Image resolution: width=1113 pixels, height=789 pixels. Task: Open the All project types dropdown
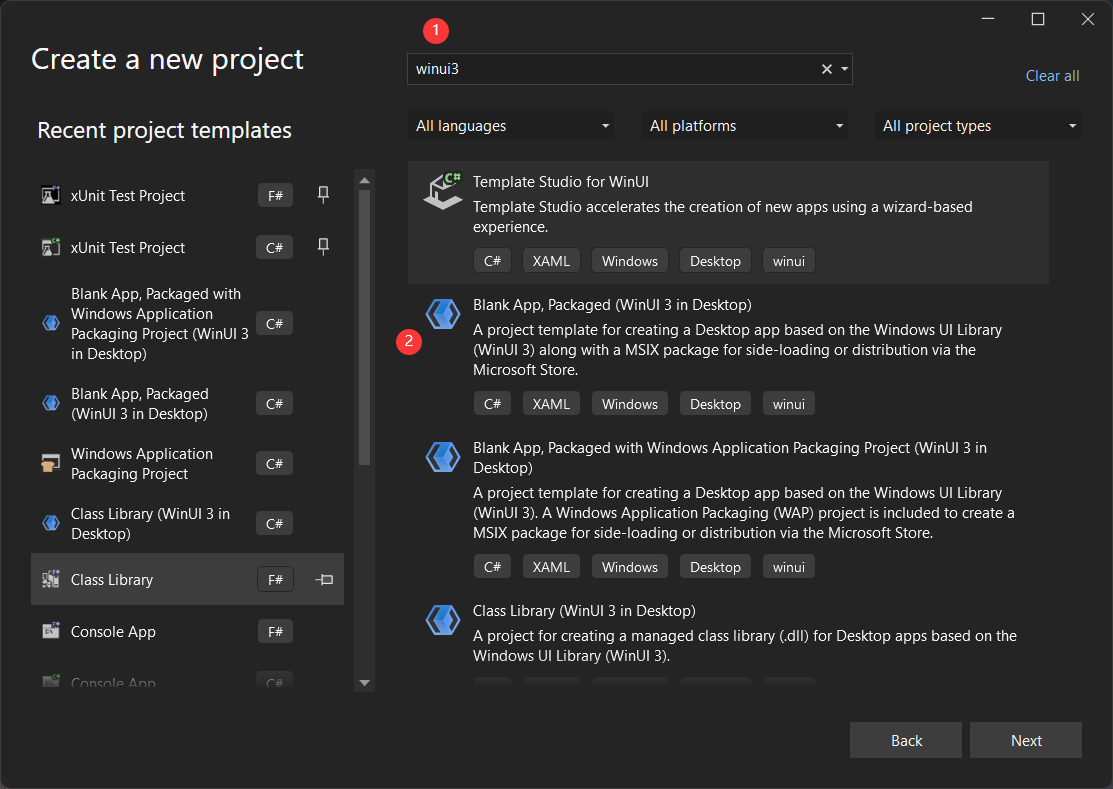click(x=1071, y=125)
